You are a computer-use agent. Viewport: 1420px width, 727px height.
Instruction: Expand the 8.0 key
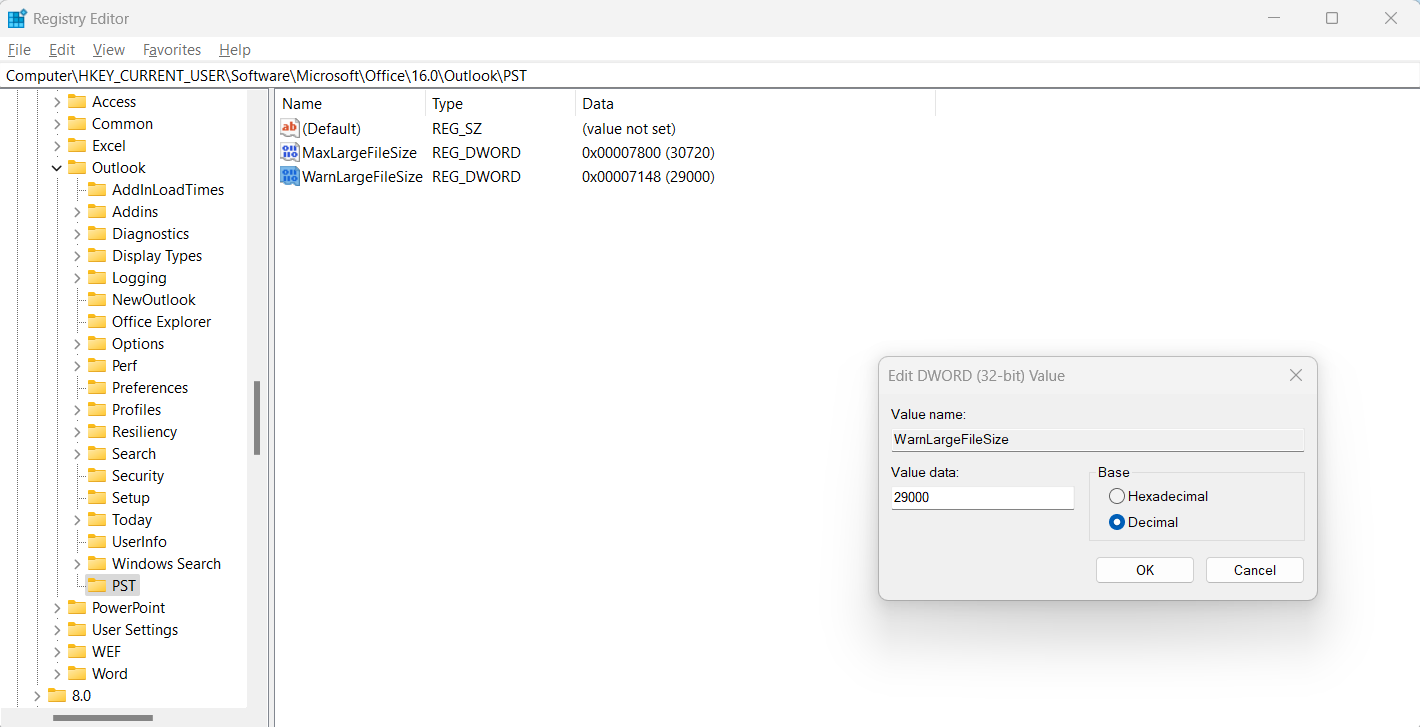click(37, 696)
